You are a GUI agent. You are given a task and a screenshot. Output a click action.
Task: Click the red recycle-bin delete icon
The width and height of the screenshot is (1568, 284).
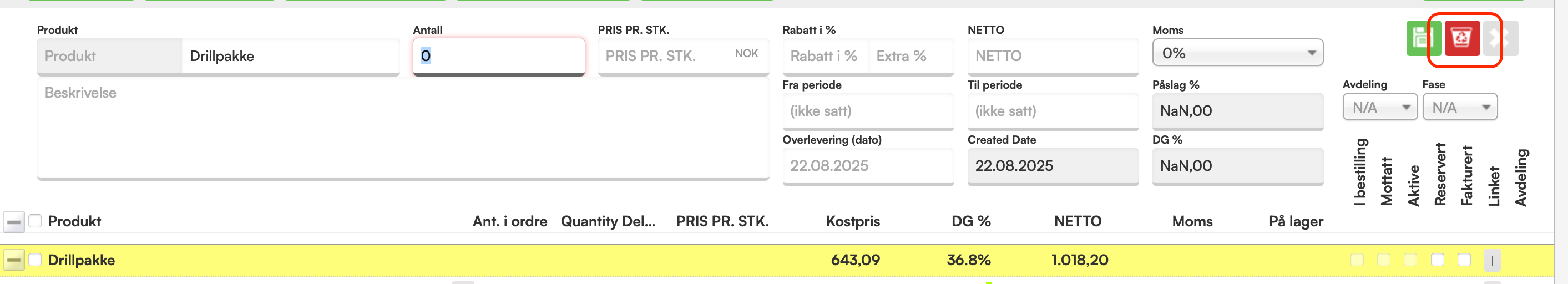coord(1462,38)
